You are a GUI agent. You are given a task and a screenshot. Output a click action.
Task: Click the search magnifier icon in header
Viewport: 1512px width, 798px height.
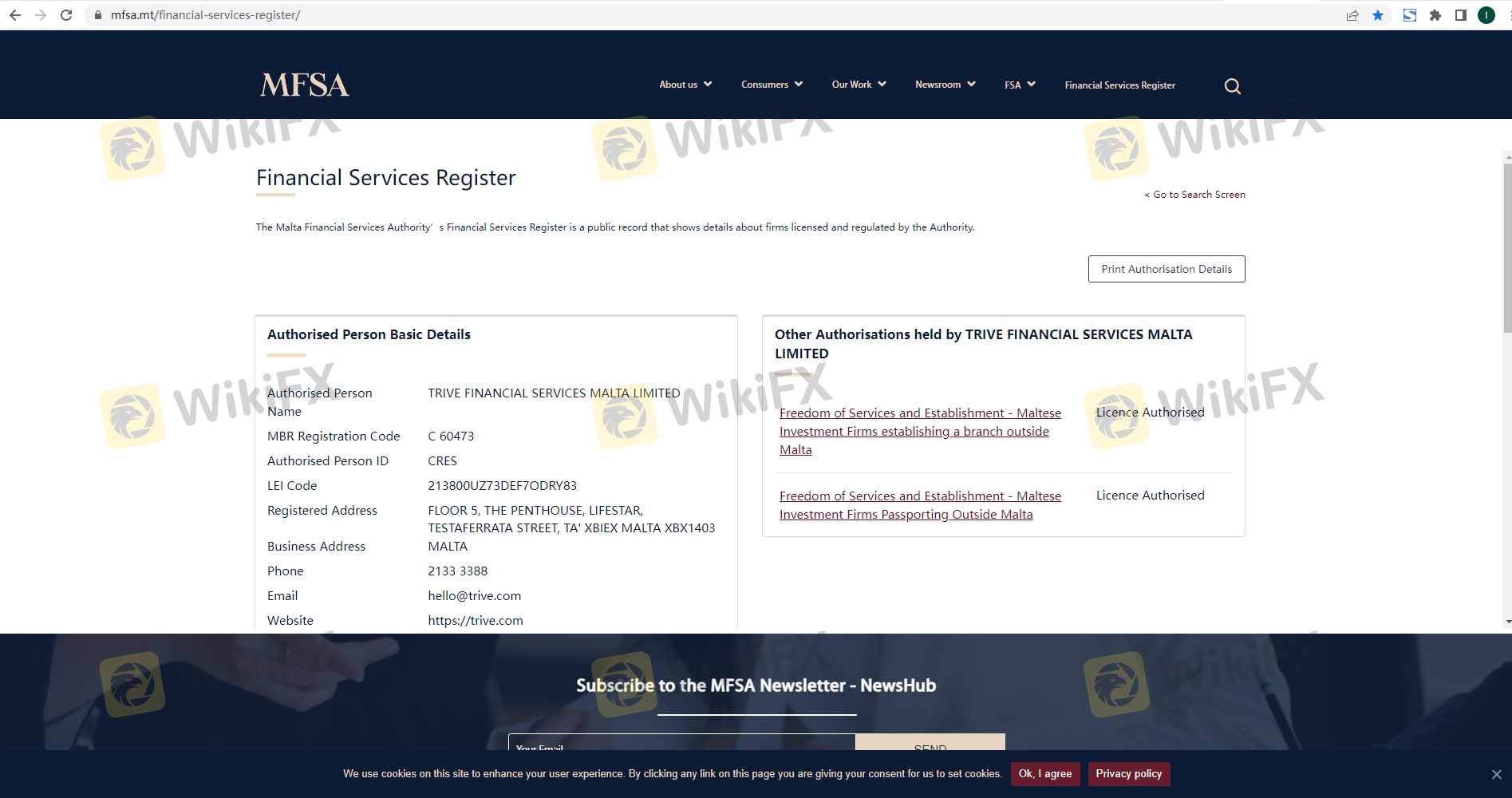[x=1232, y=86]
